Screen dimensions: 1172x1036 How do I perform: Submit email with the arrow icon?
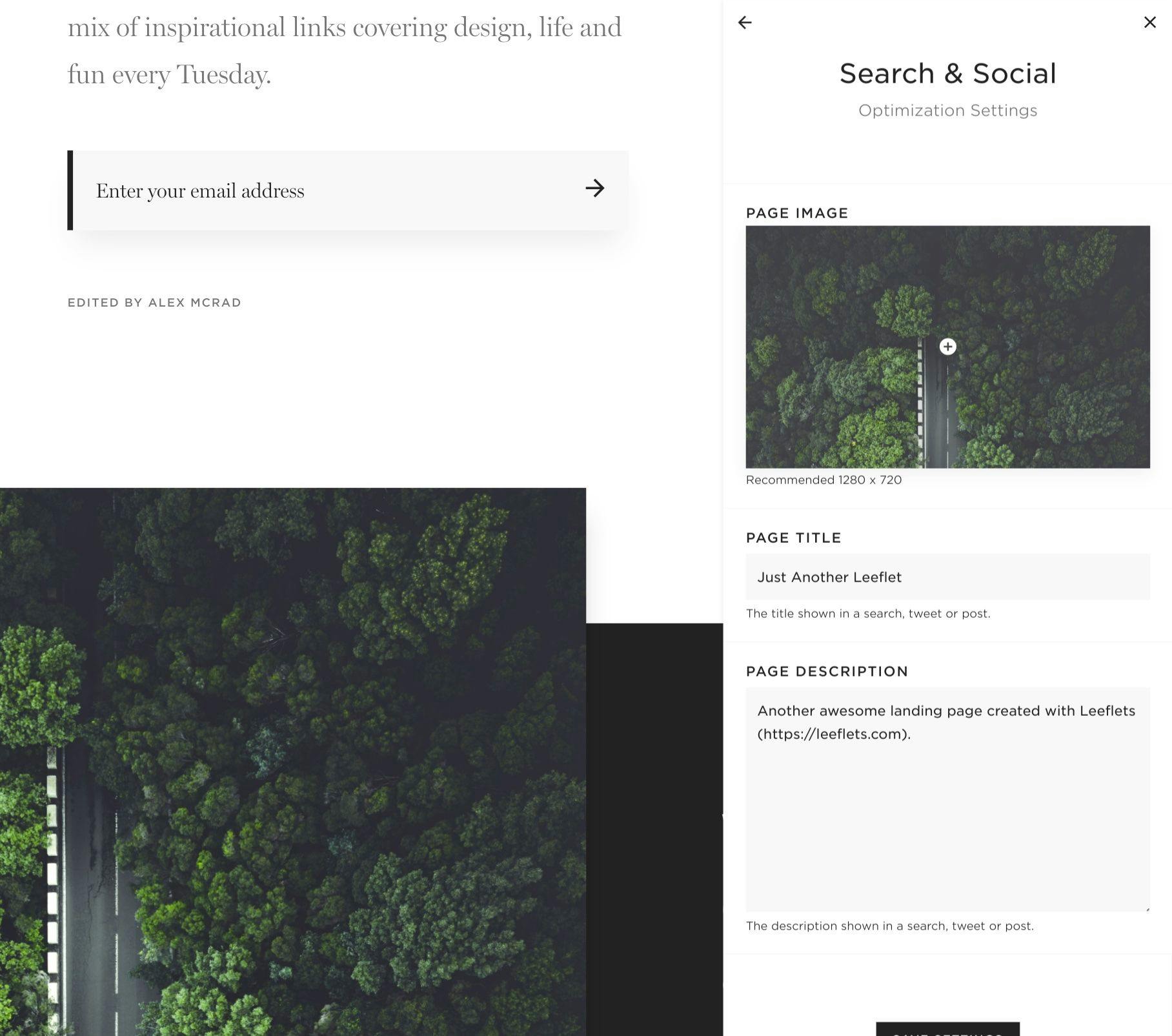pyautogui.click(x=594, y=188)
